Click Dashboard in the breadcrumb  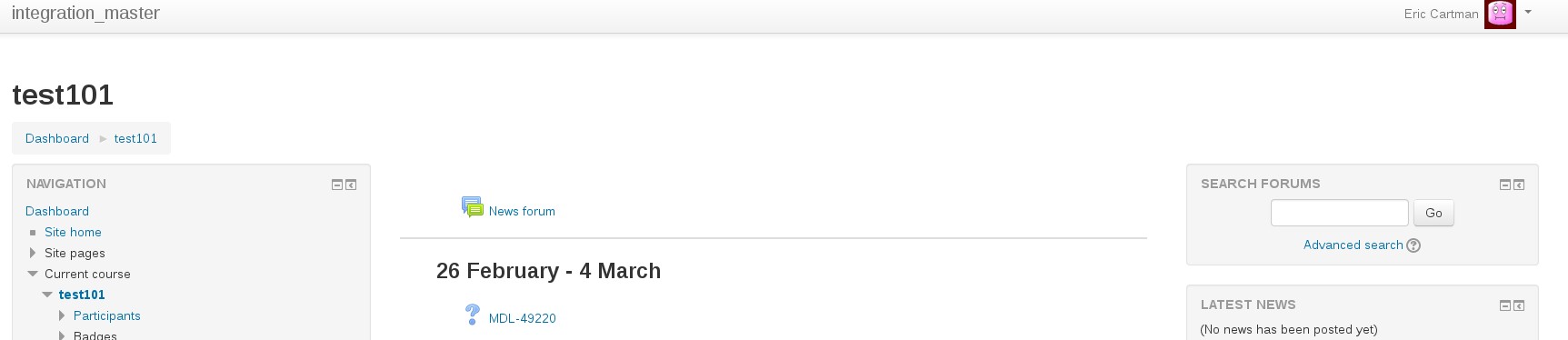click(57, 138)
